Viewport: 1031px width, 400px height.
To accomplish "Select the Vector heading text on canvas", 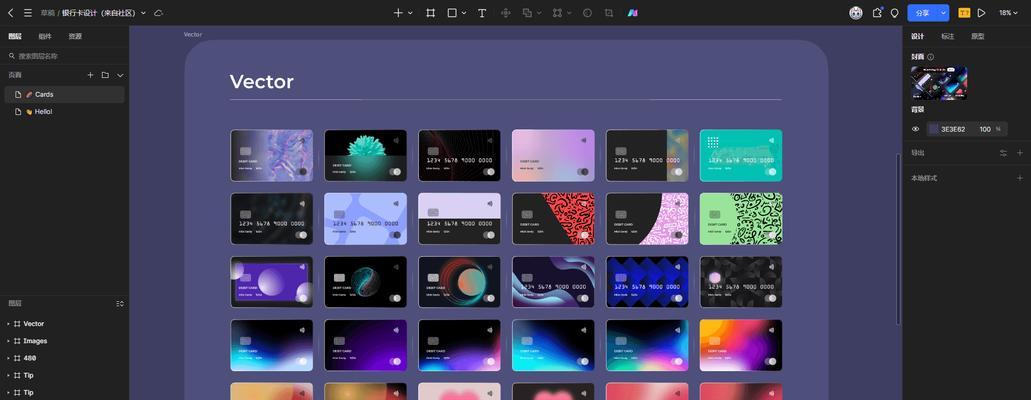I will coord(262,82).
